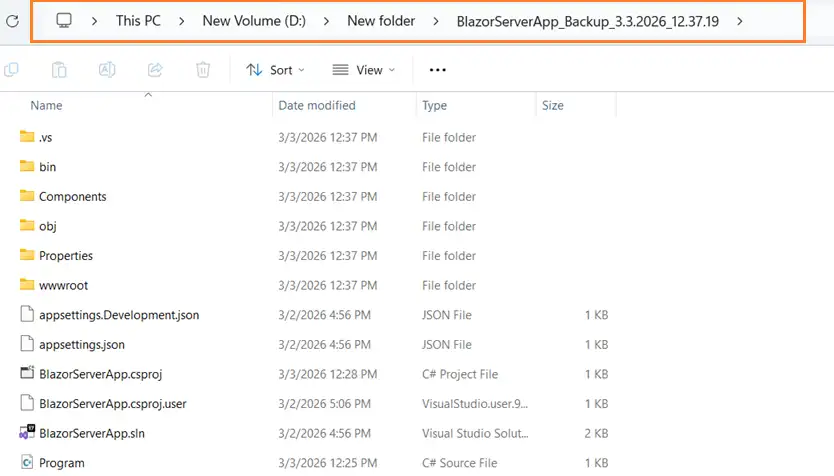Click the BlazorServerApp.sln solution icon
Screen dimensions: 834x476
click(x=27, y=432)
